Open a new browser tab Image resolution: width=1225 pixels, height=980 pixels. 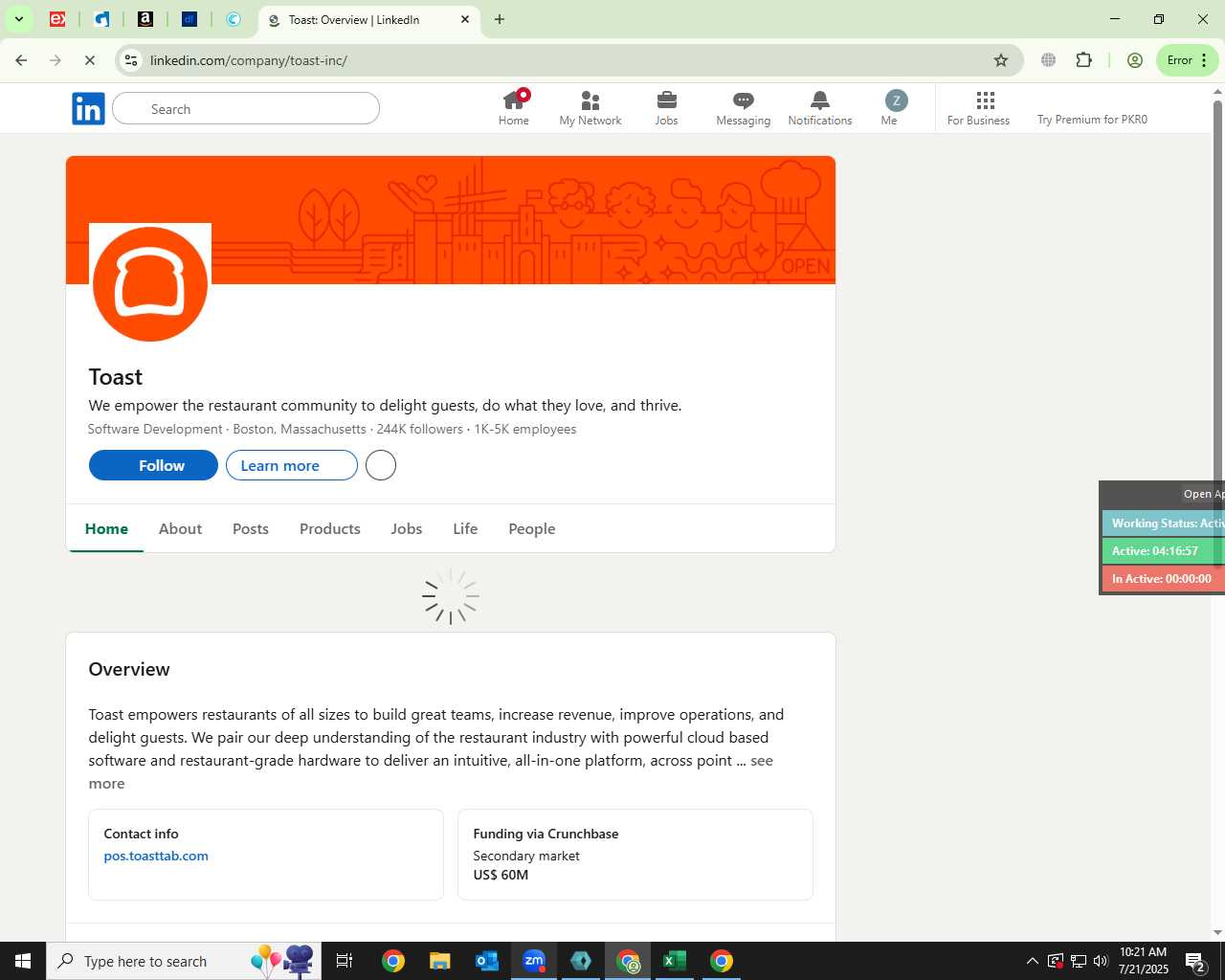(x=500, y=19)
